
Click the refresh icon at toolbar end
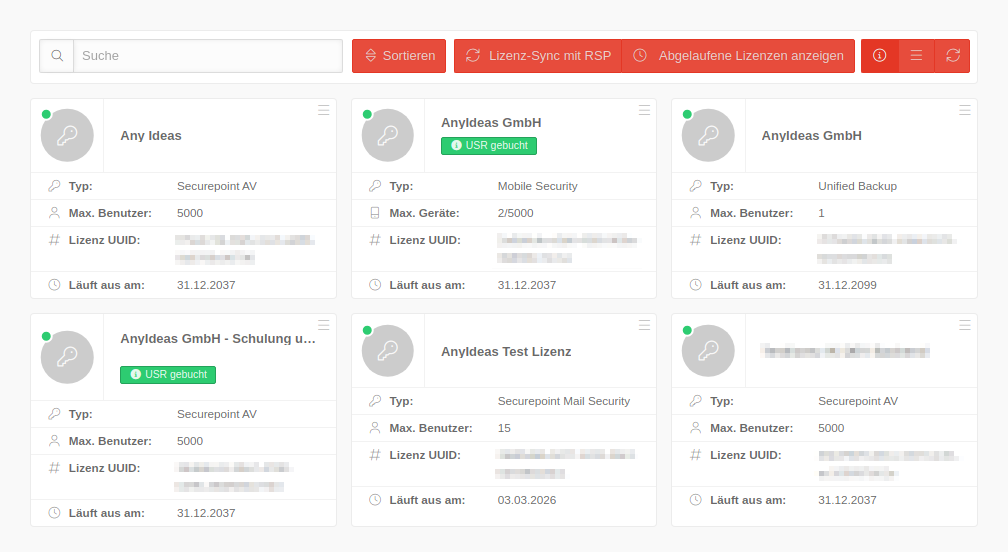952,56
